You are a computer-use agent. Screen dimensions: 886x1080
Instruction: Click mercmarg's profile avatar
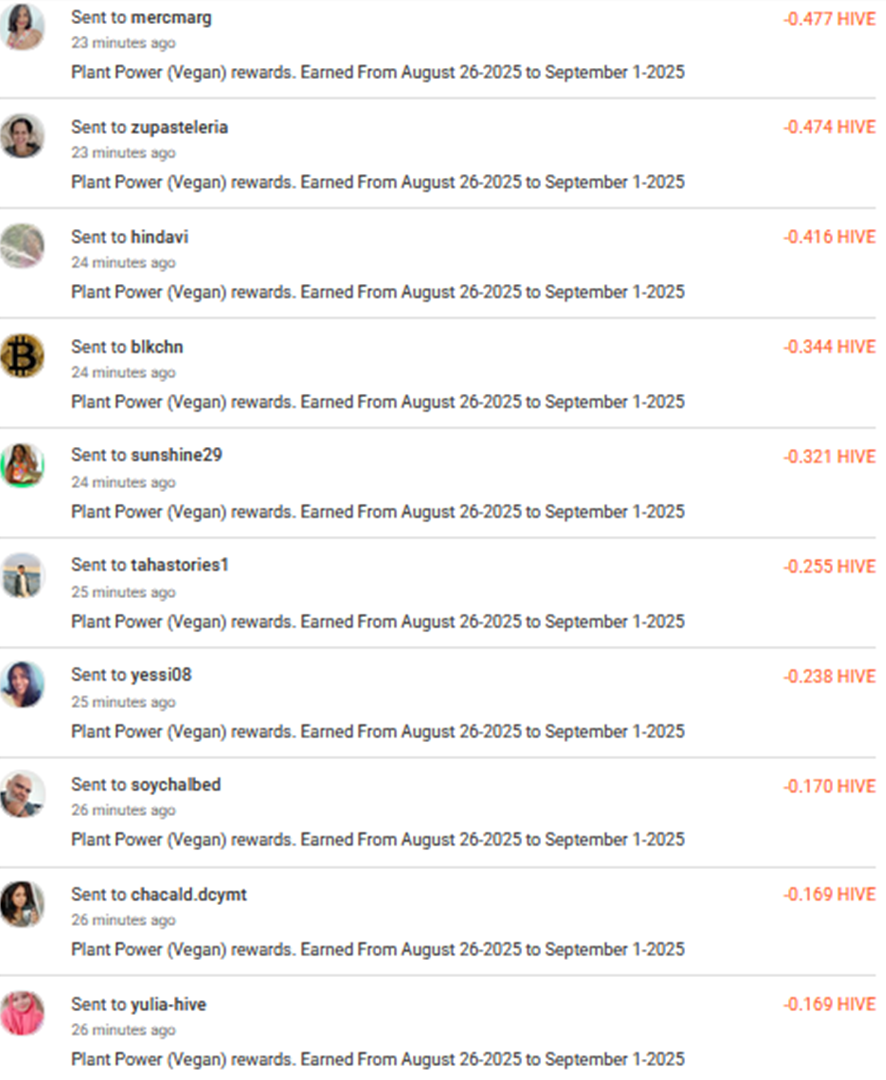click(22, 27)
